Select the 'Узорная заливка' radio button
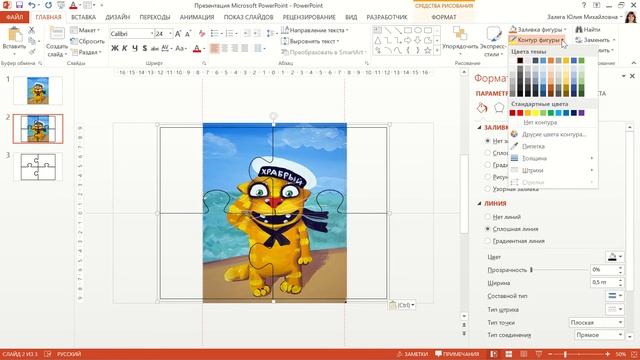 [487, 189]
